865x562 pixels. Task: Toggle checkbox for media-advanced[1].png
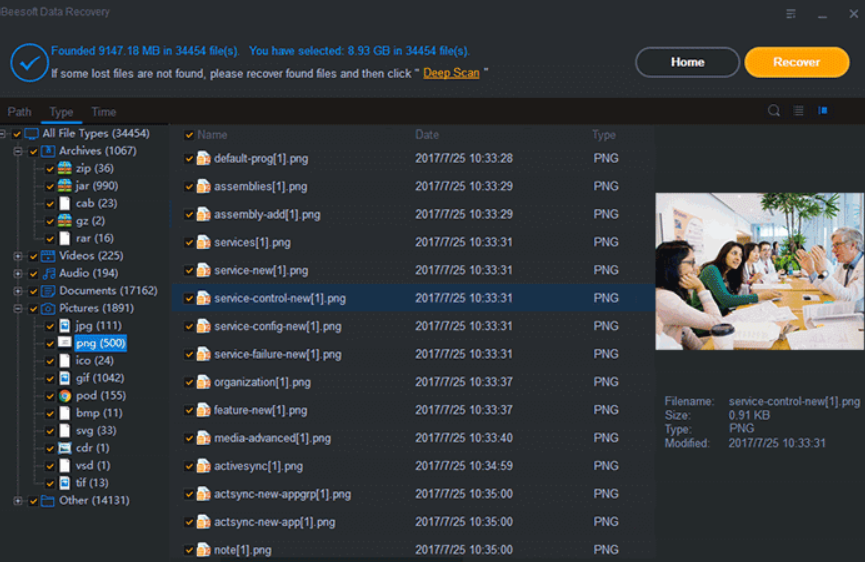189,438
